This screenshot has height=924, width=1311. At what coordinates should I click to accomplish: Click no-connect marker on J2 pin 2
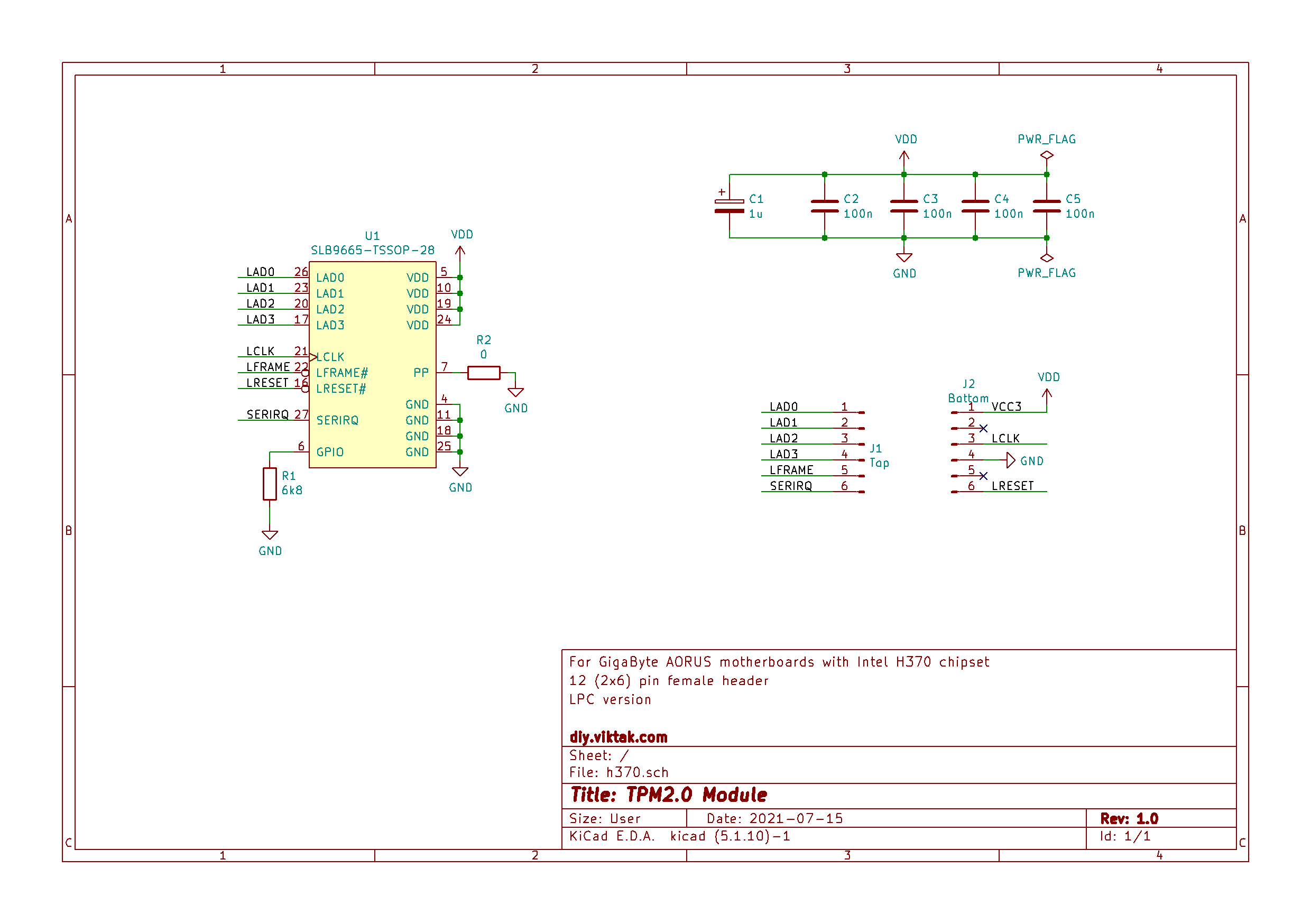point(983,428)
